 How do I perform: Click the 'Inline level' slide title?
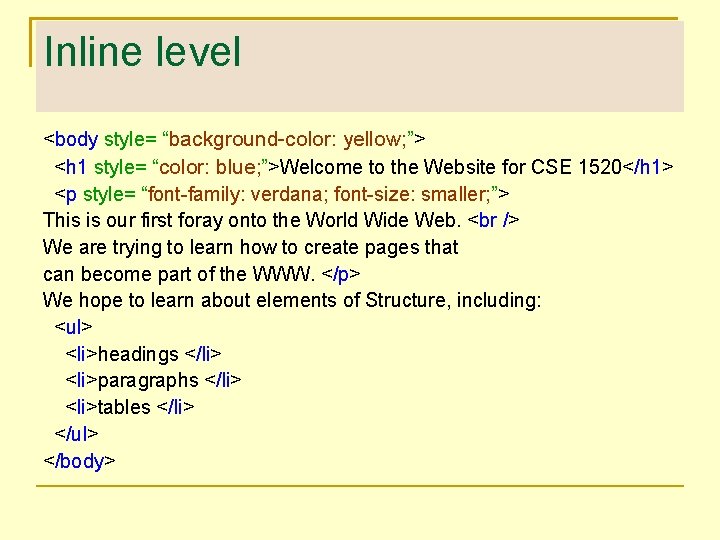pos(142,51)
